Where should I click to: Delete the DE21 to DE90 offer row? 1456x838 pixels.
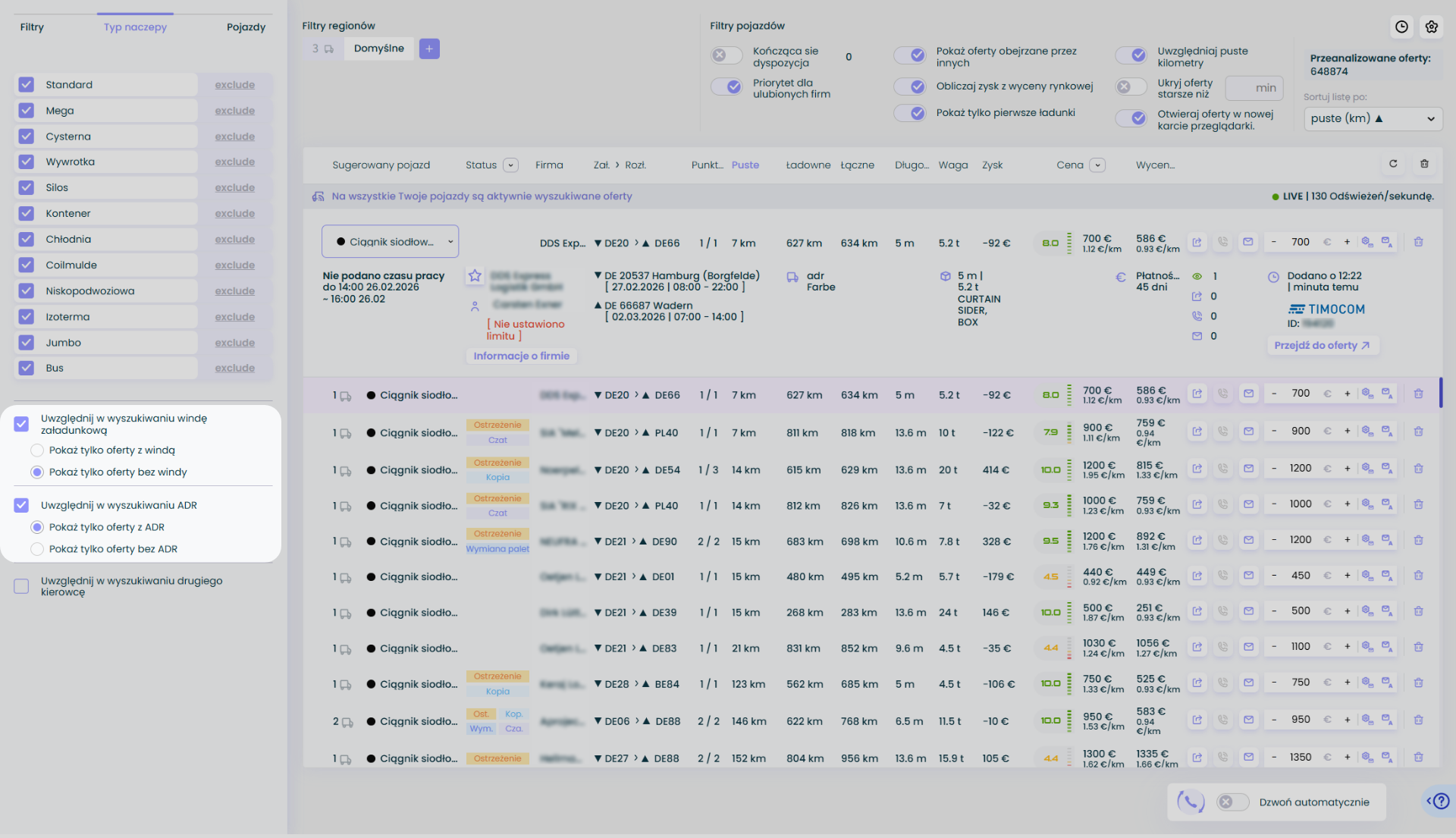[1418, 540]
